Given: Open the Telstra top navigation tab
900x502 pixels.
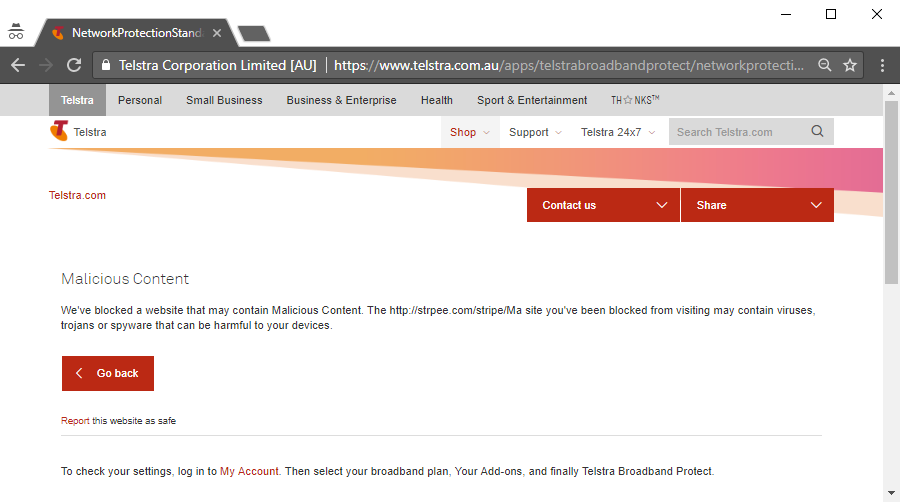Looking at the screenshot, I should coord(77,100).
